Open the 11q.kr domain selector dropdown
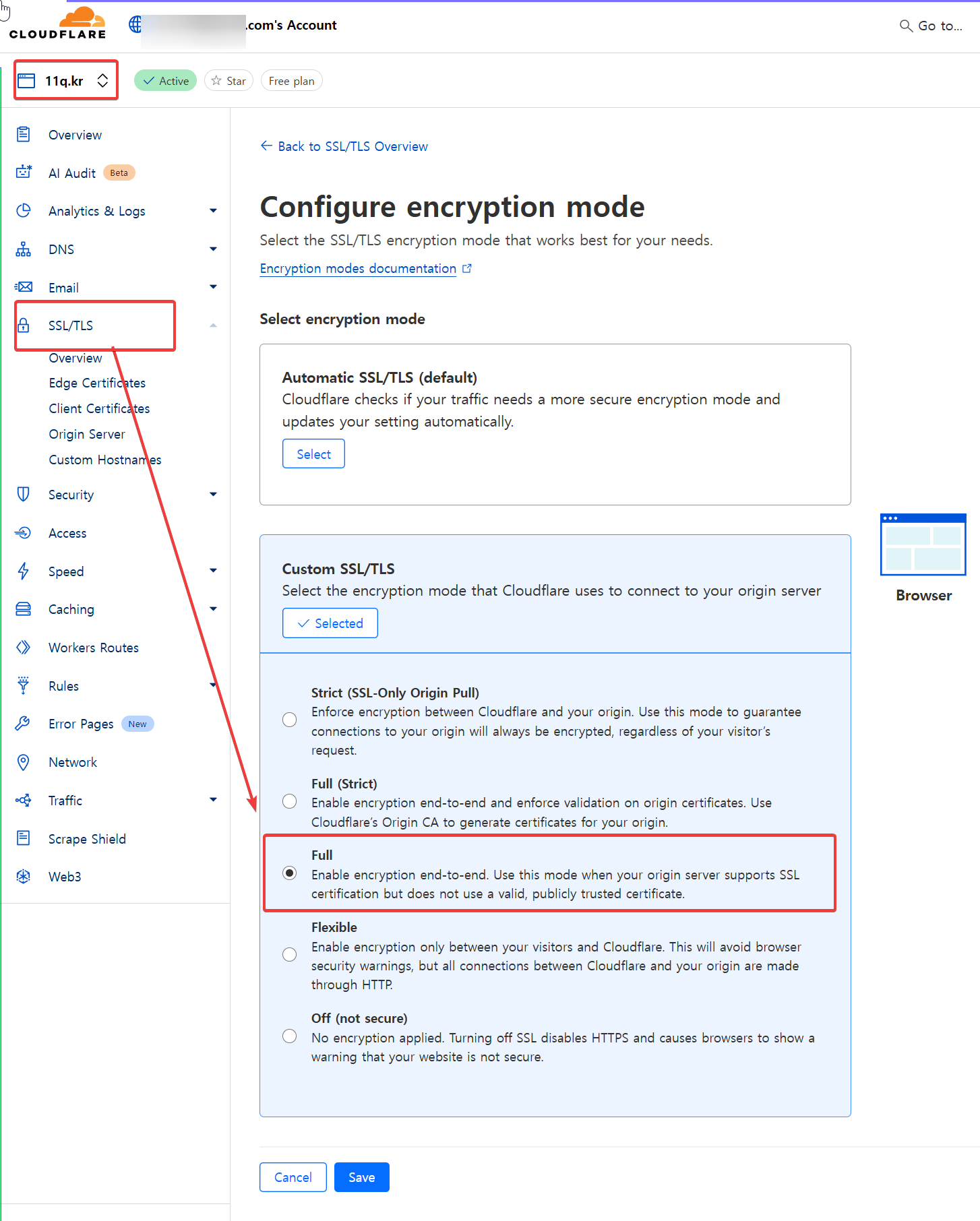 66,80
